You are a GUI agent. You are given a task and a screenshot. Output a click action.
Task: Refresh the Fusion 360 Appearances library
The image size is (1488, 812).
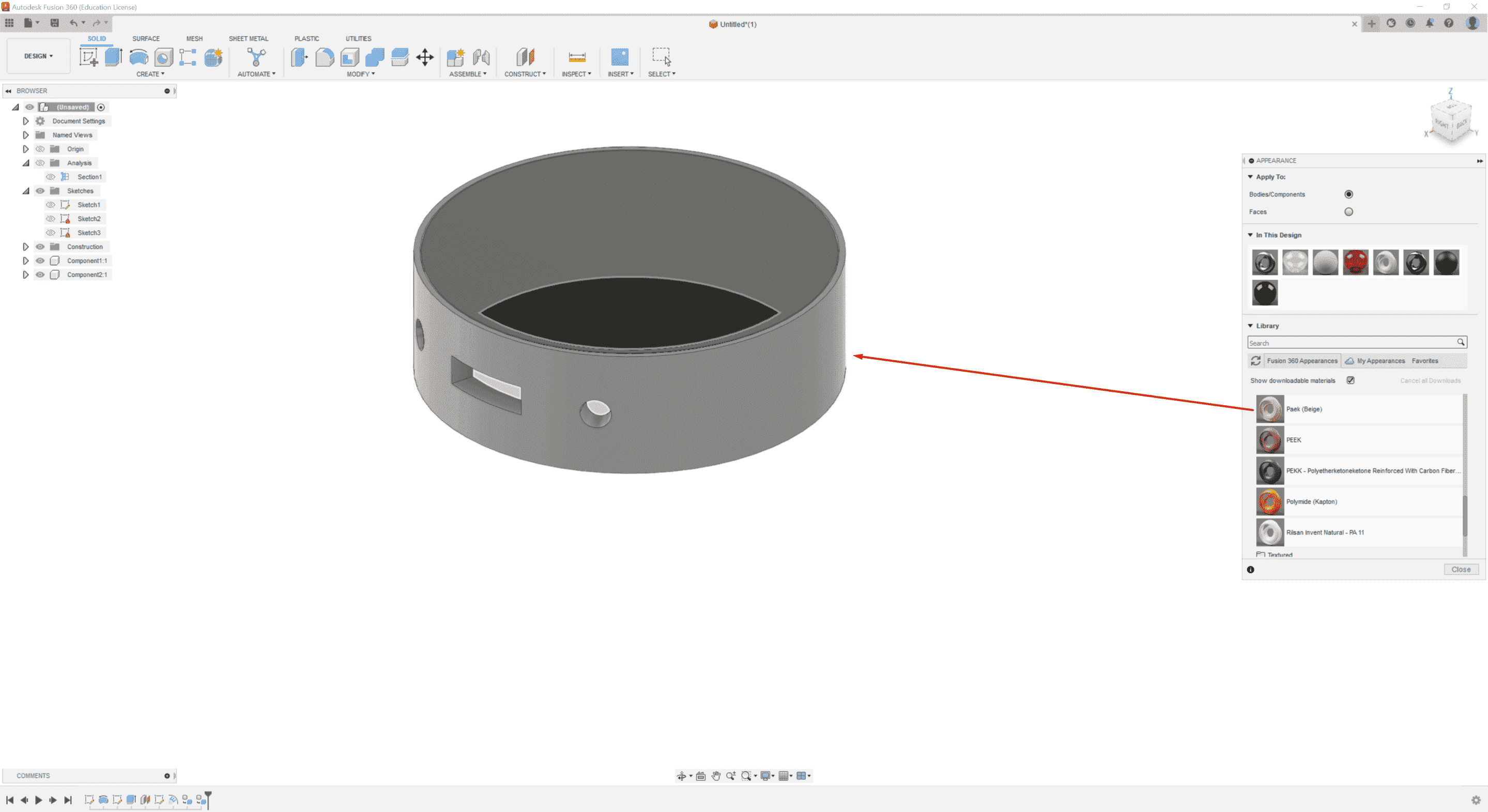pyautogui.click(x=1256, y=361)
